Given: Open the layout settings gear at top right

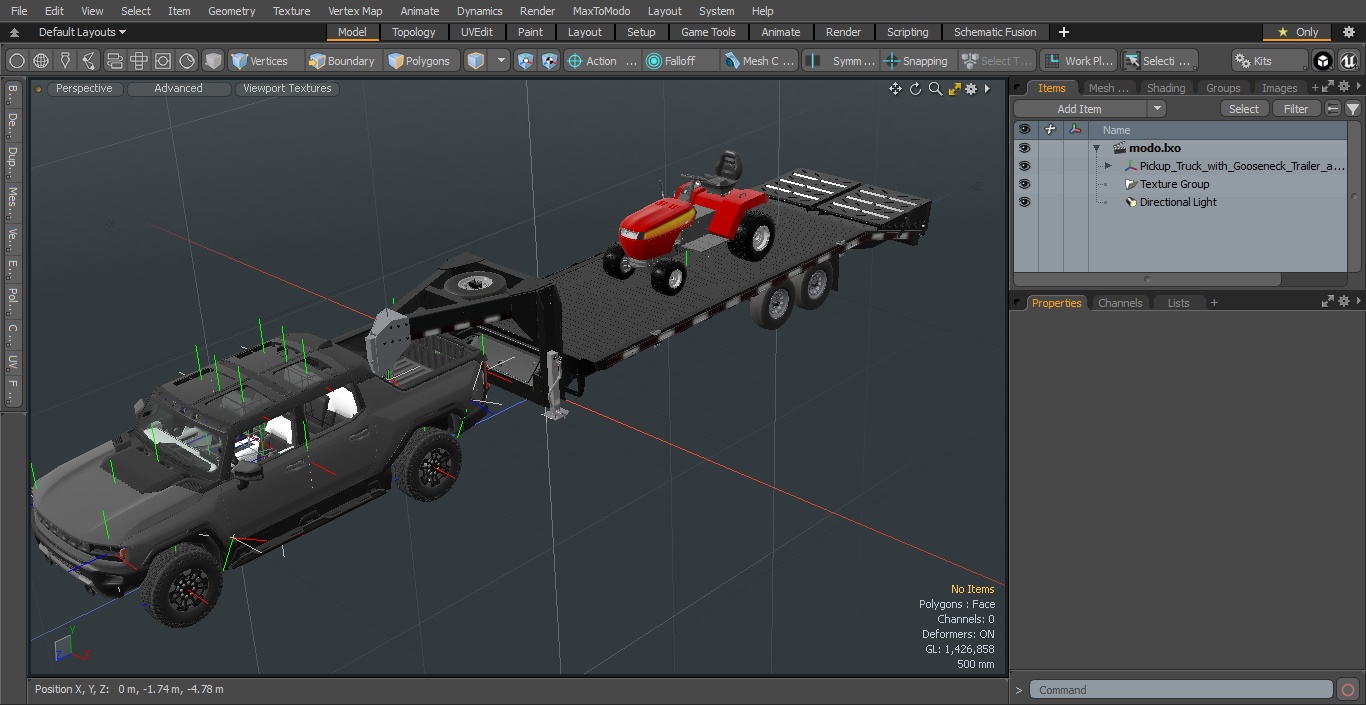Looking at the screenshot, I should (x=1348, y=32).
